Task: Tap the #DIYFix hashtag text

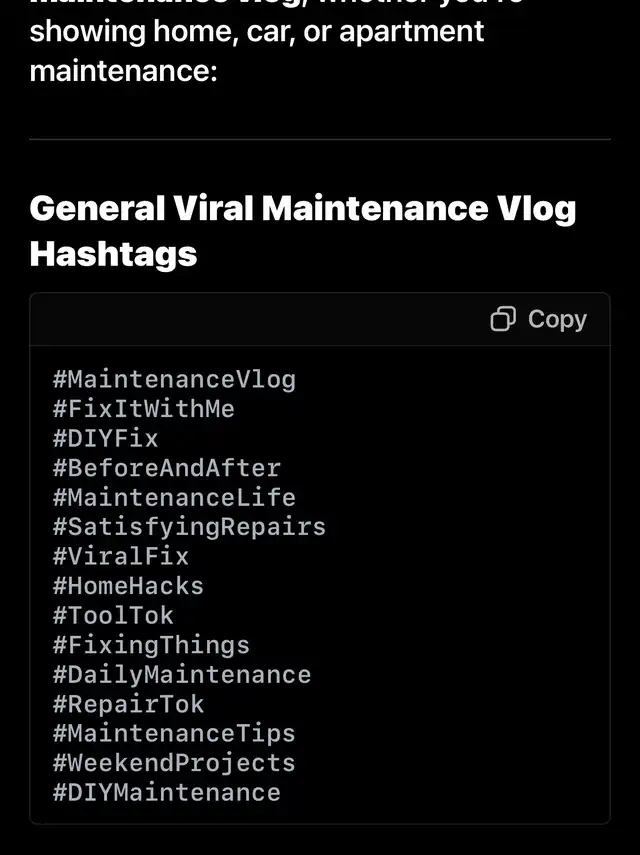Action: 105,438
